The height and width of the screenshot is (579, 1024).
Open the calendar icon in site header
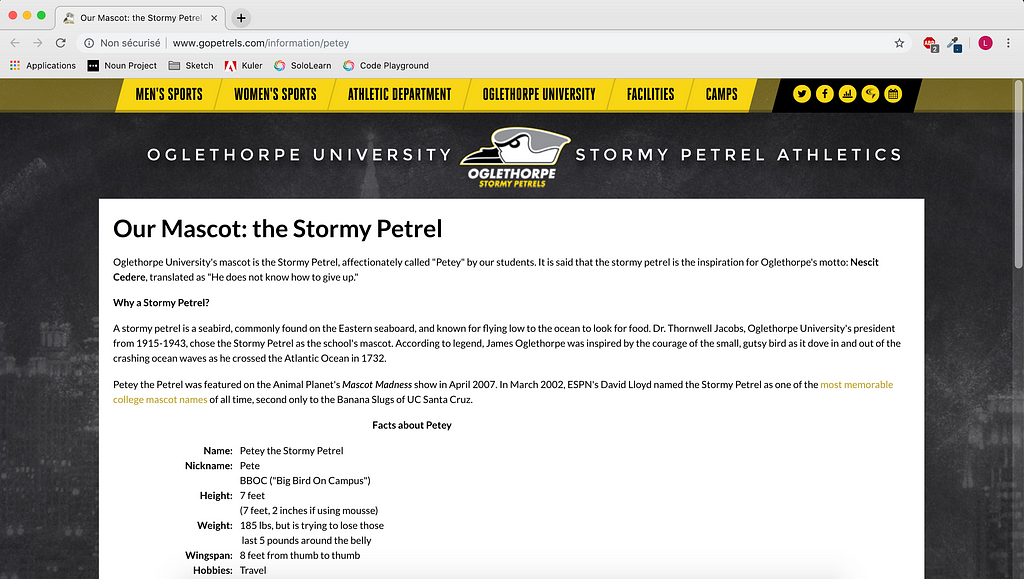[x=893, y=94]
